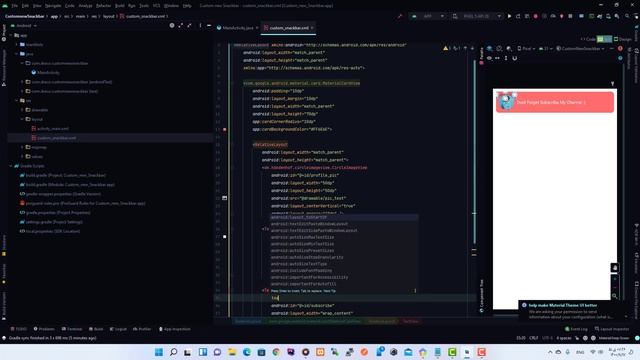The height and width of the screenshot is (360, 640).
Task: Collapse the layout folder
Action: pyautogui.click(x=22, y=119)
